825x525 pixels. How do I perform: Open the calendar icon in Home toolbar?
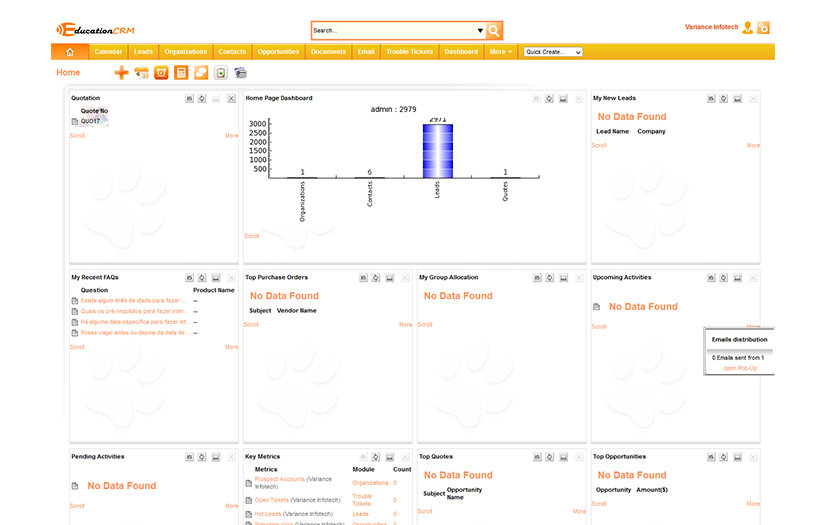pos(141,73)
